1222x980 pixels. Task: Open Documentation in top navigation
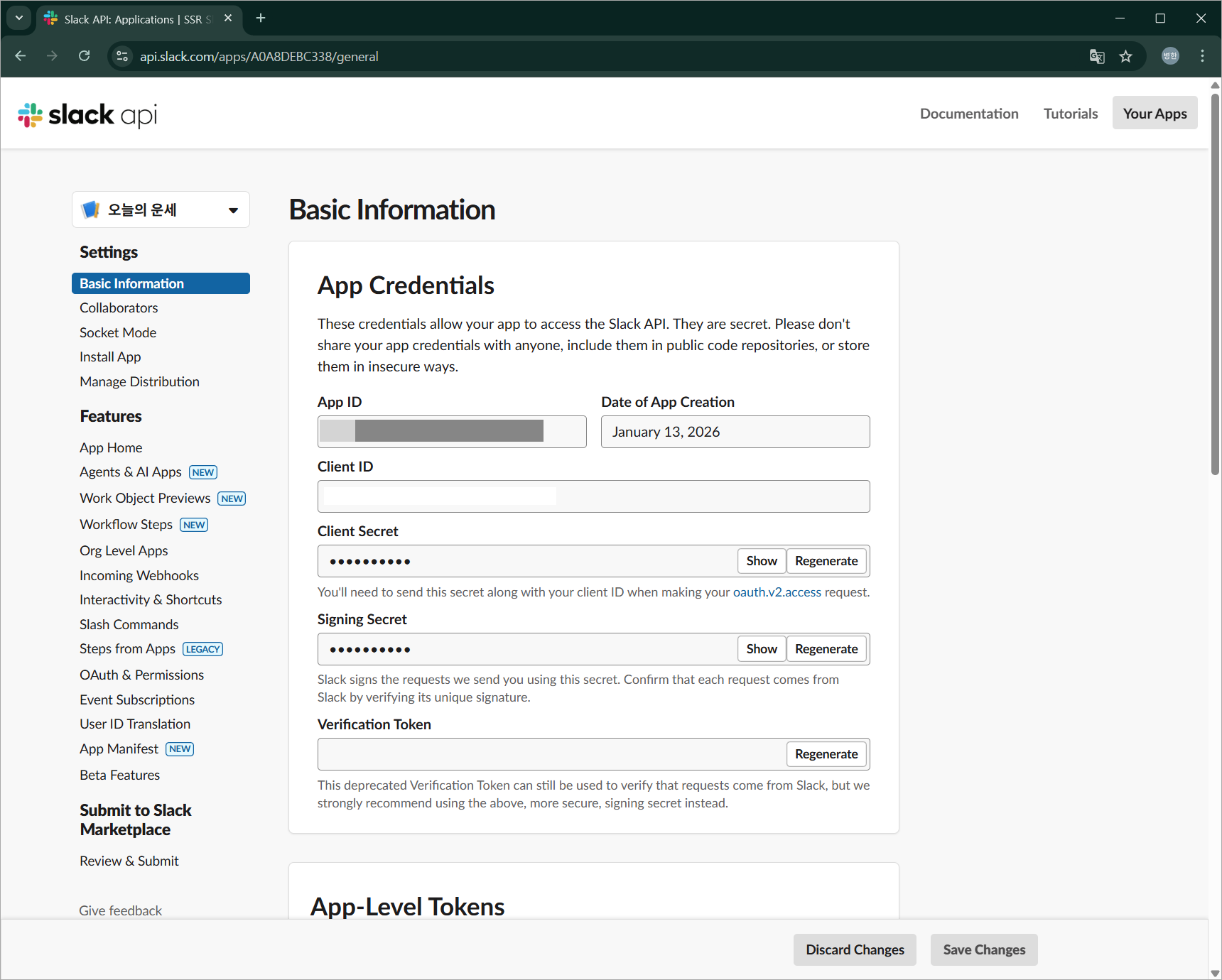[x=969, y=114]
